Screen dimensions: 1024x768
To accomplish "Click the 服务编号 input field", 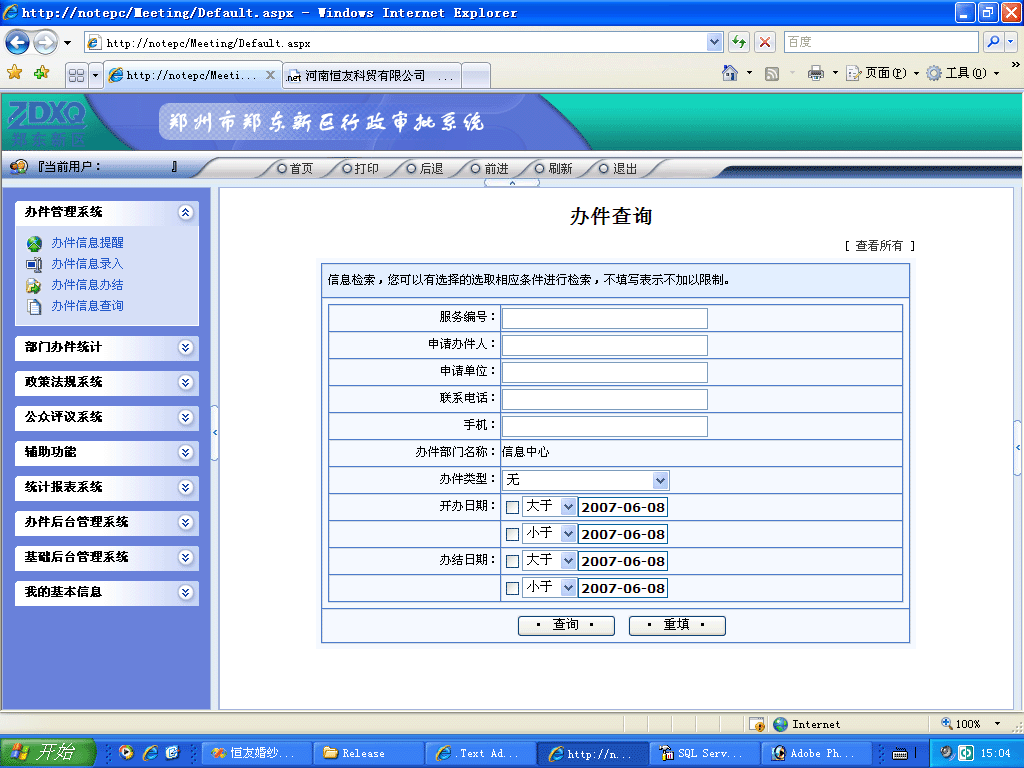I will coord(604,318).
